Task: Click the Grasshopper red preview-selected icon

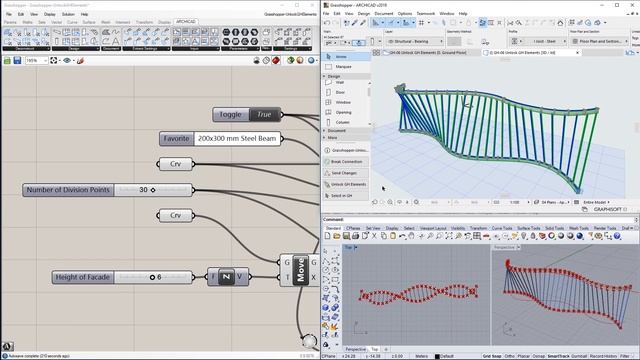Action: tap(276, 60)
